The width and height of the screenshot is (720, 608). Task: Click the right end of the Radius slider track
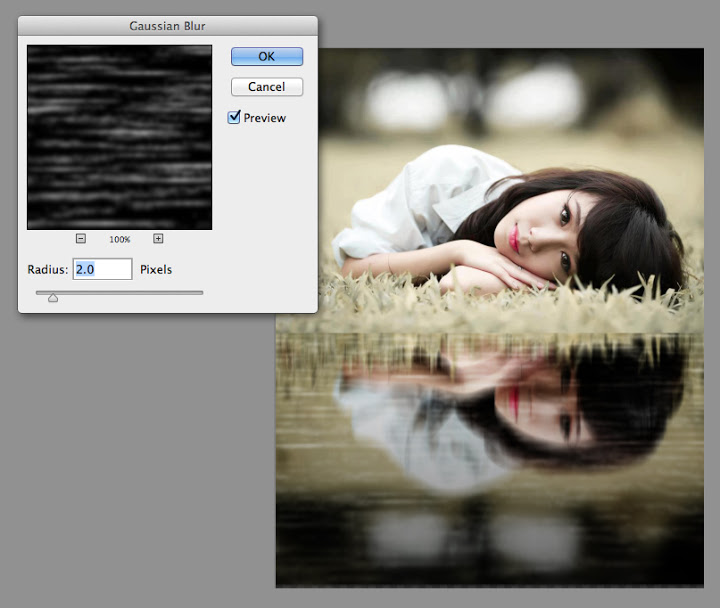tap(200, 292)
